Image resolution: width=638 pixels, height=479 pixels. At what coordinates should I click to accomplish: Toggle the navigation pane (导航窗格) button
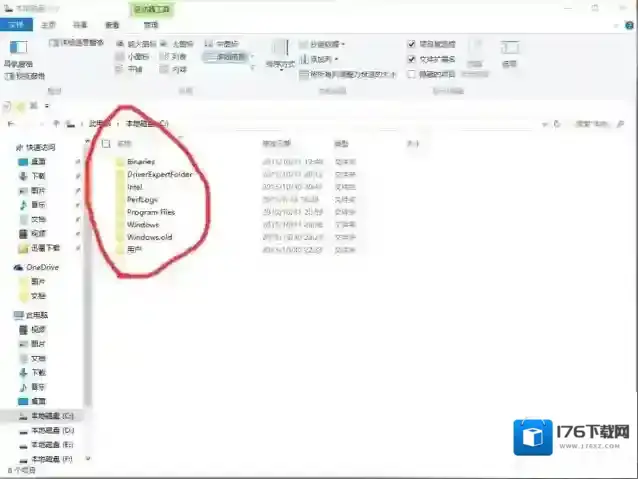[x=18, y=54]
